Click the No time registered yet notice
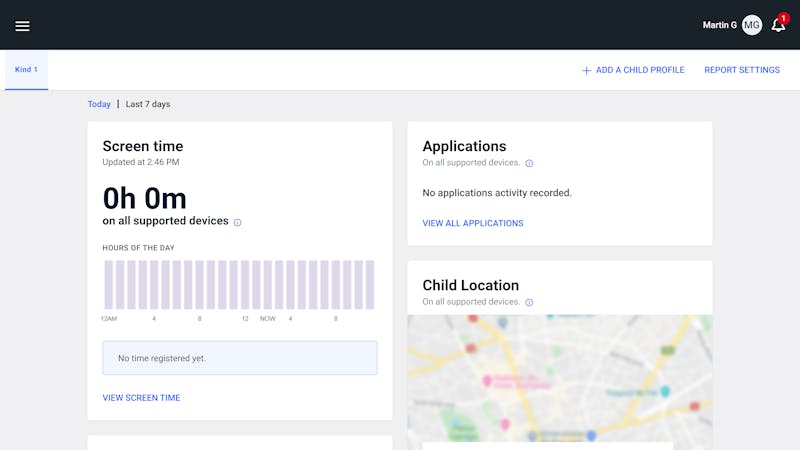 pyautogui.click(x=240, y=358)
